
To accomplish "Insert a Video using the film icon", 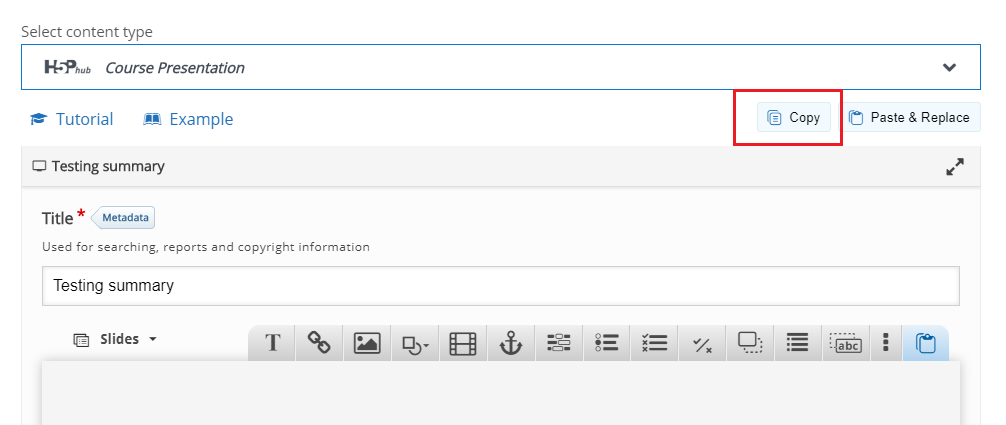I will click(x=463, y=343).
